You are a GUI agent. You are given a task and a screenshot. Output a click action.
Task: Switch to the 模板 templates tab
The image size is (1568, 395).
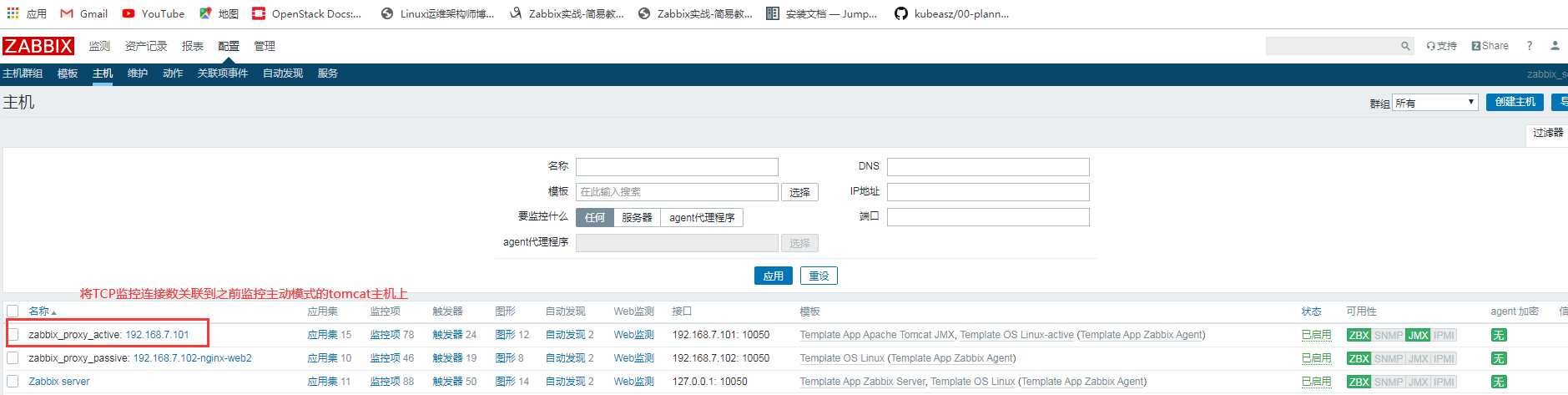68,73
